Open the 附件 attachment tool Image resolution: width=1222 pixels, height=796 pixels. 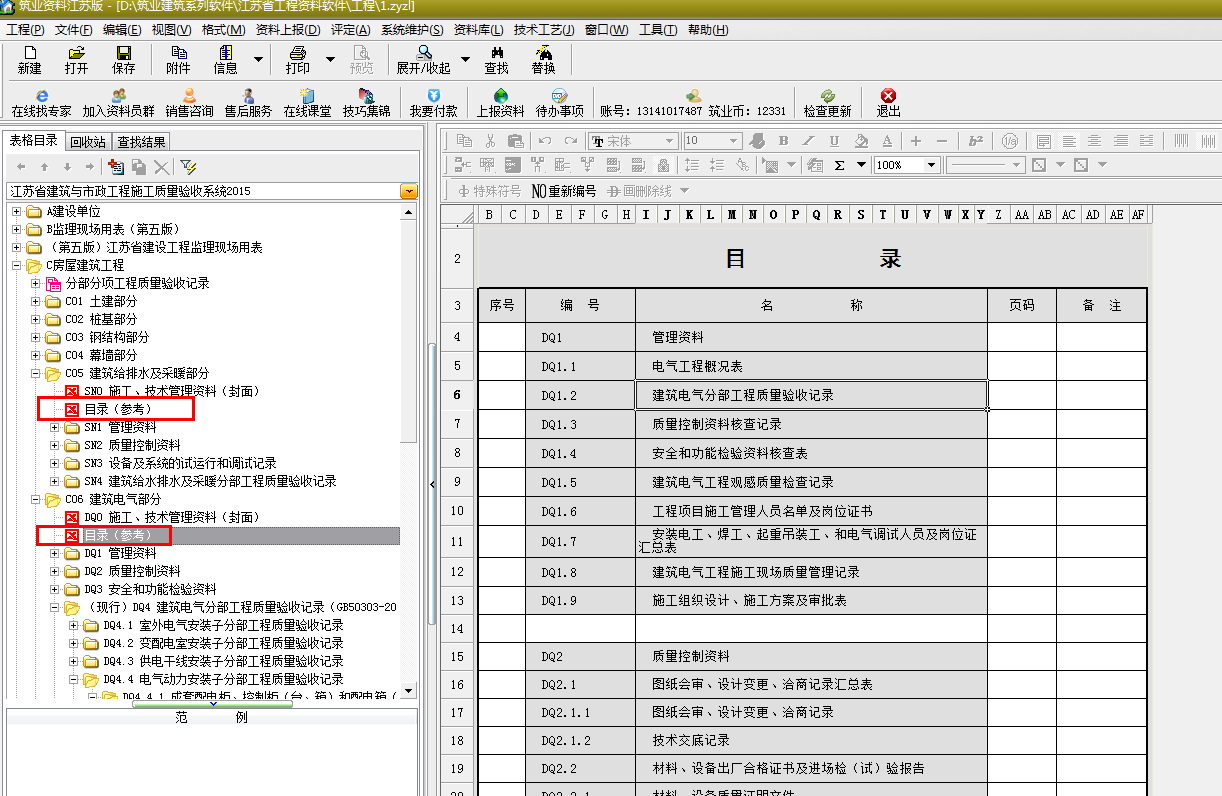(178, 60)
